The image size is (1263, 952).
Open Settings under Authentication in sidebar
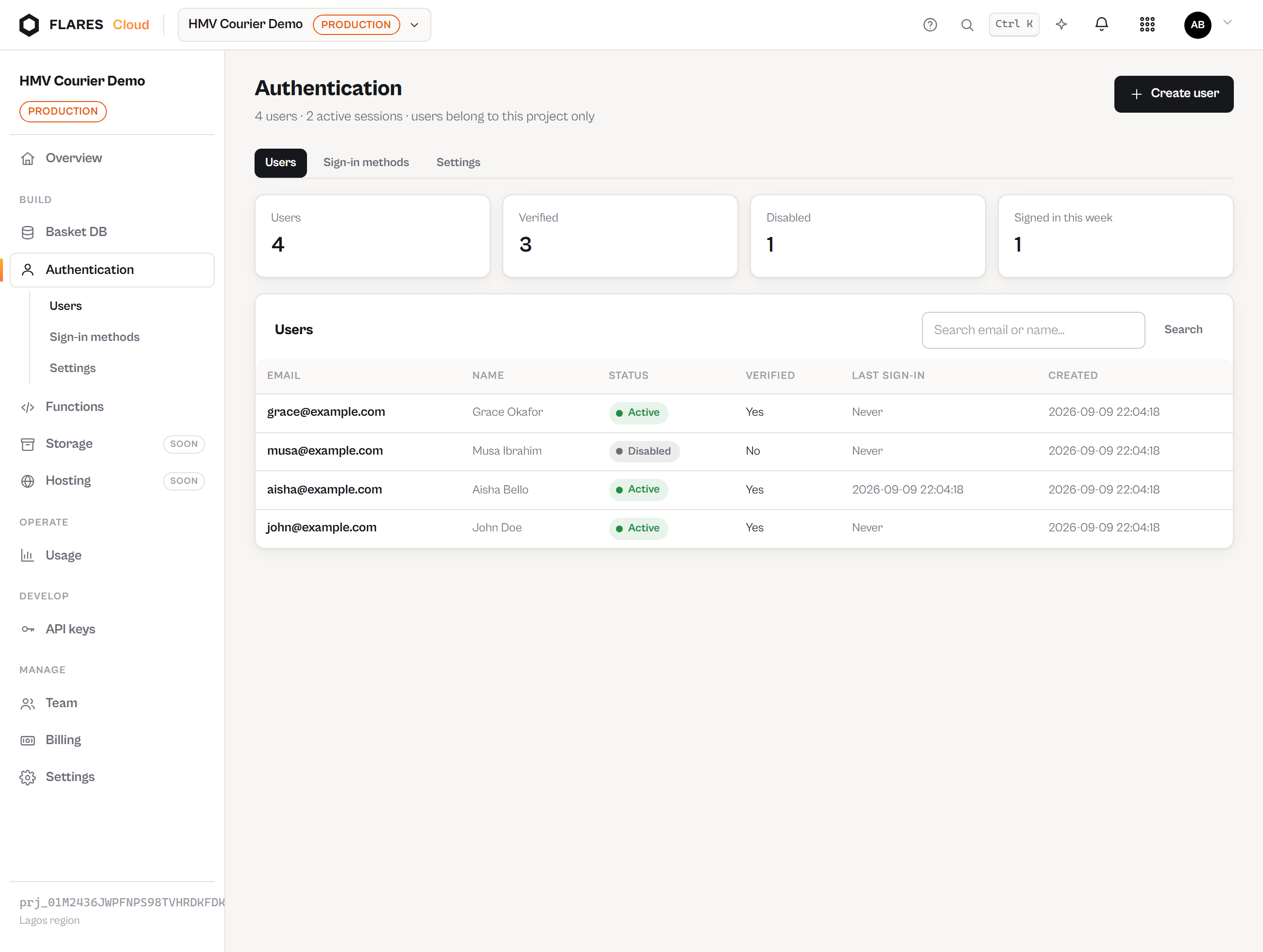72,368
